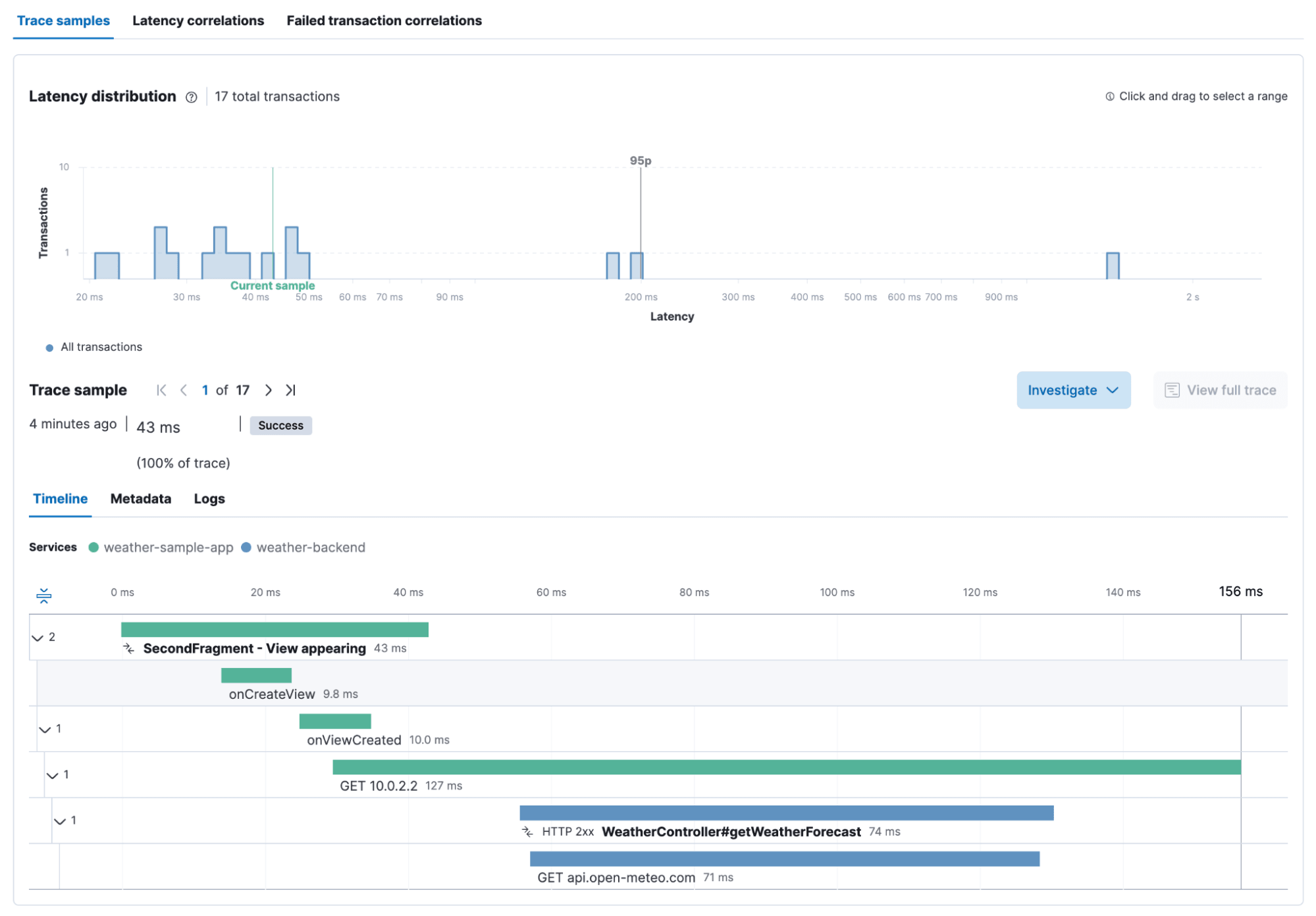Click the onCreateView span bar

pos(256,675)
